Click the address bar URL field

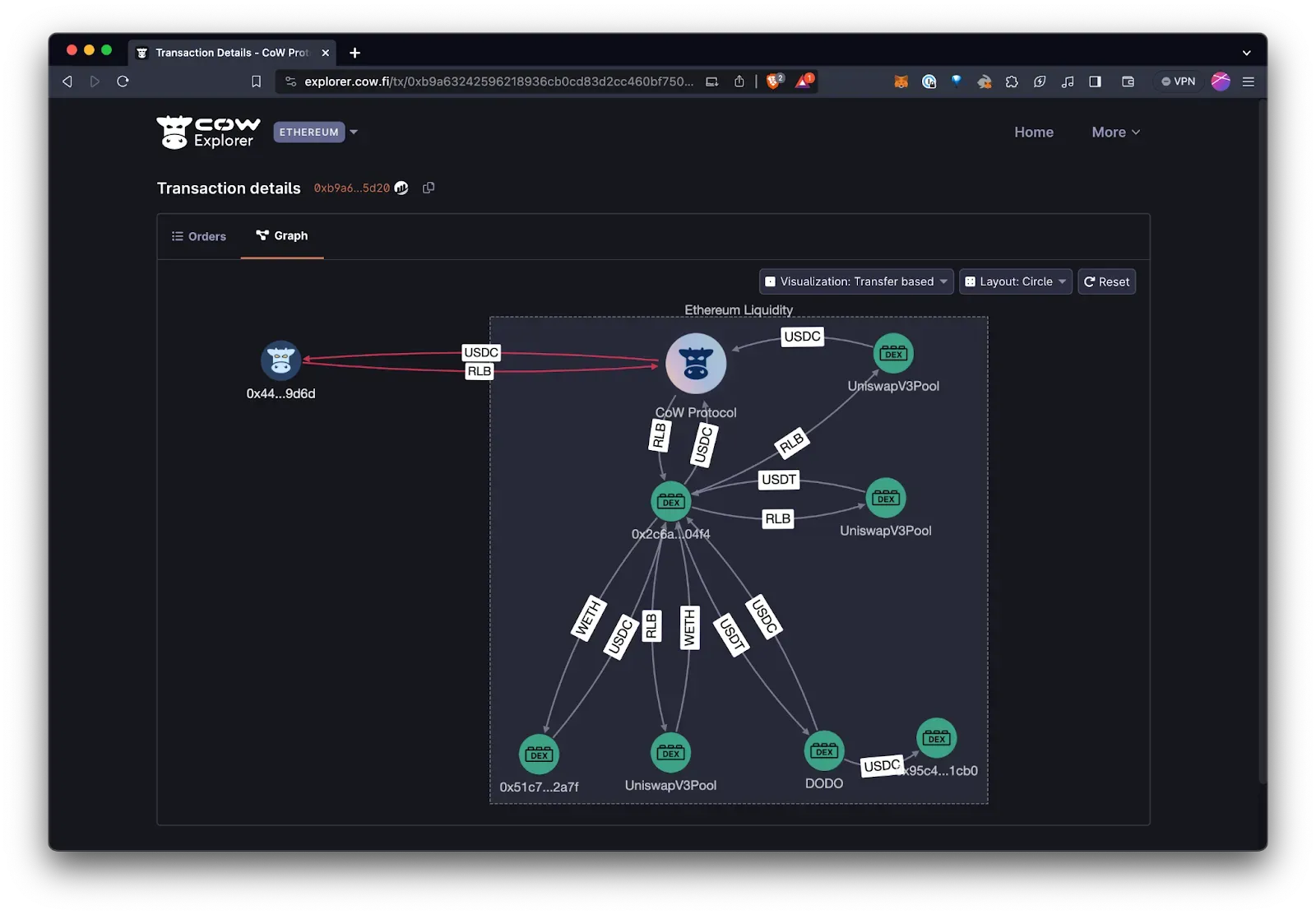point(498,81)
